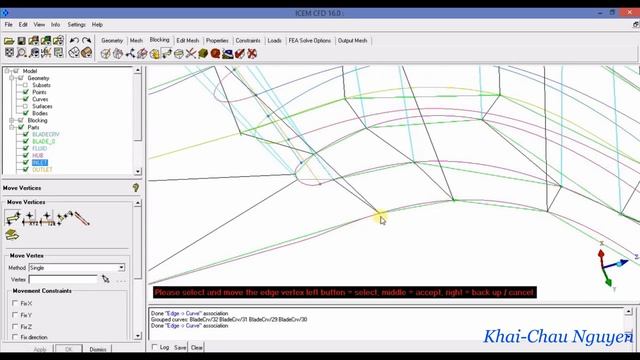Select the Delete Block red X tool
This screenshot has width=640, height=360.
tap(252, 53)
